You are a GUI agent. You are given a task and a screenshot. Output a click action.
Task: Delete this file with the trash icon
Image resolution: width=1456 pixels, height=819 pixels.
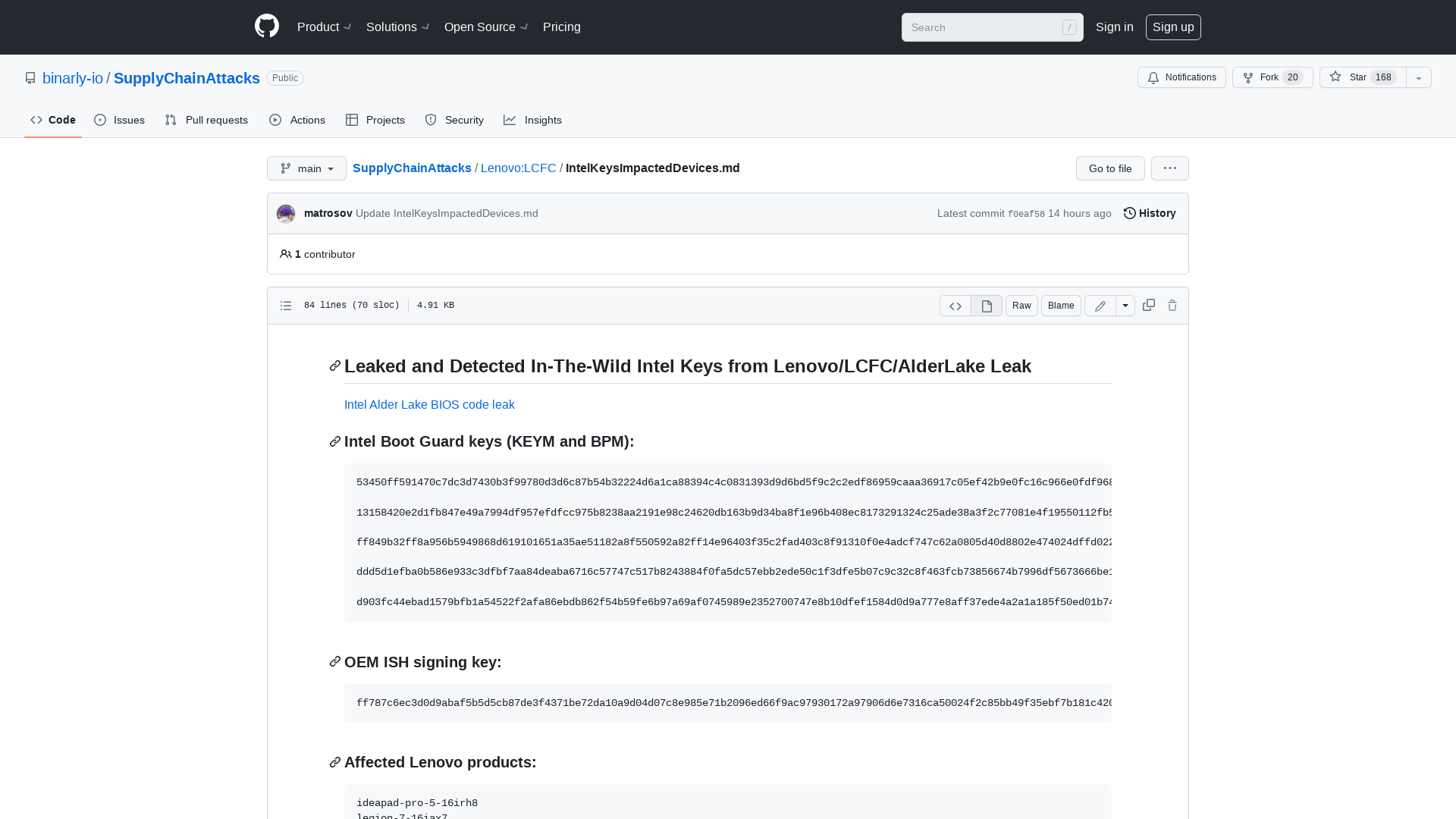coord(1172,305)
